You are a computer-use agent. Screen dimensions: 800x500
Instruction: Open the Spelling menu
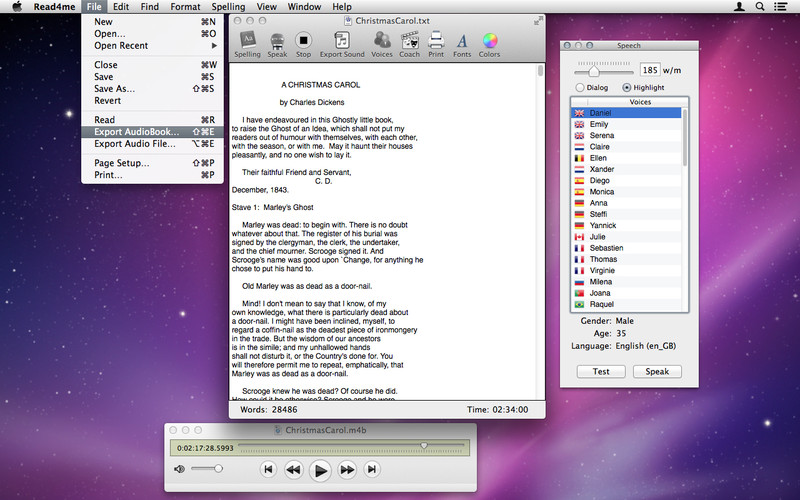[228, 7]
